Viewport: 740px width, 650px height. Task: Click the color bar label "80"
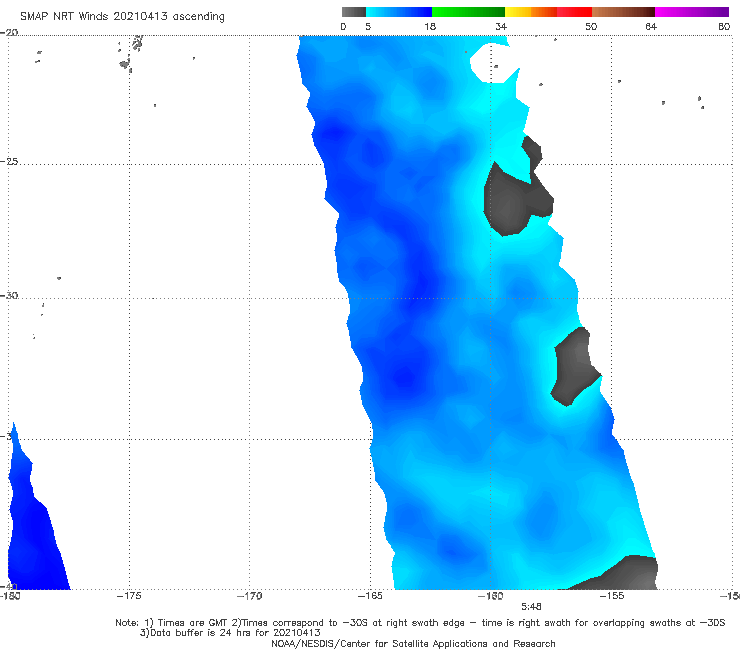coord(724,27)
